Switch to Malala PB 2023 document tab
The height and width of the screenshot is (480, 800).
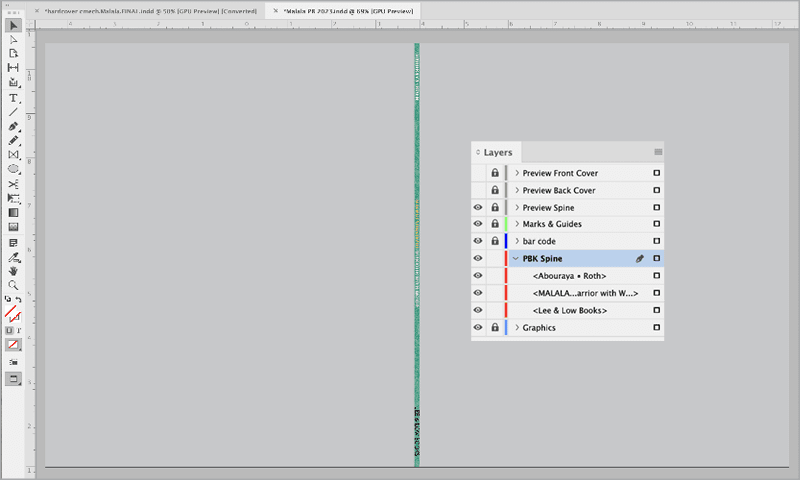click(348, 11)
